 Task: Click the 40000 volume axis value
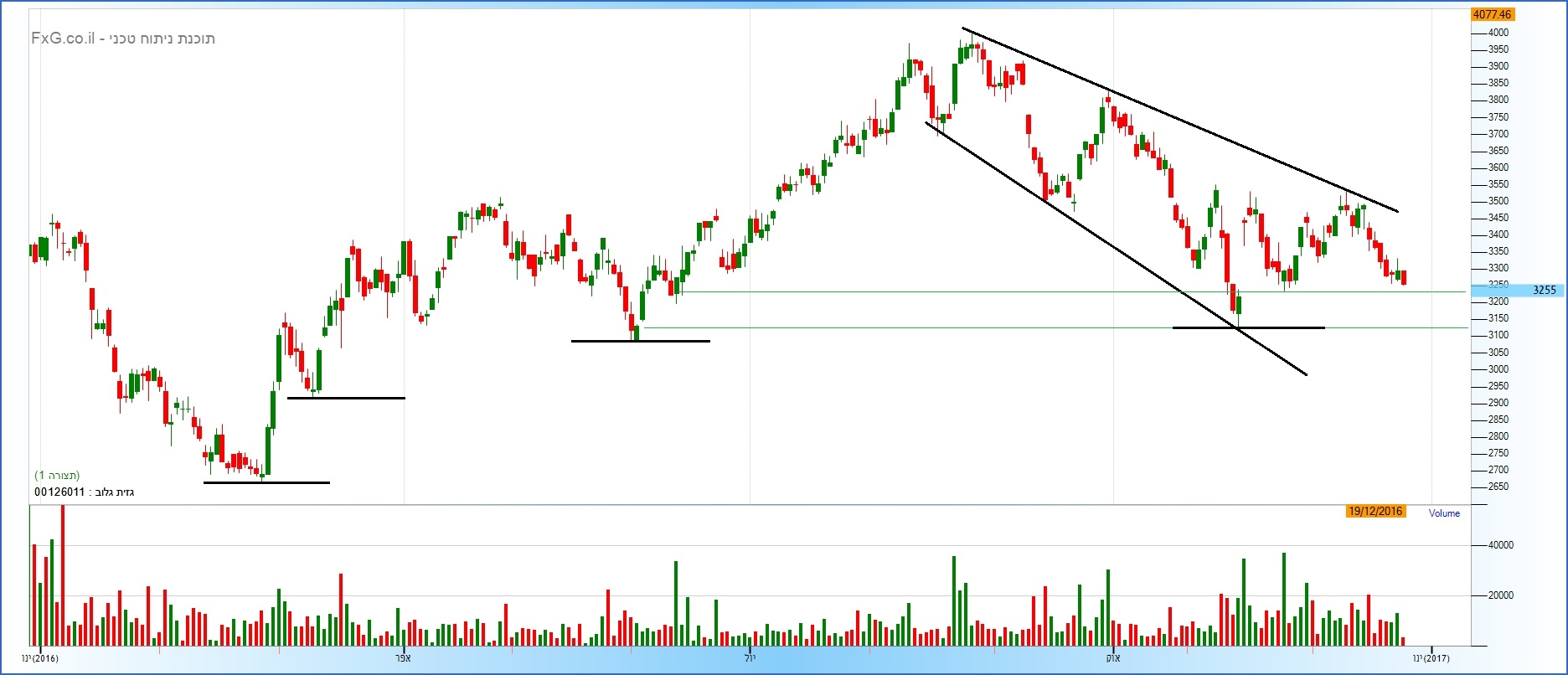tap(1500, 545)
